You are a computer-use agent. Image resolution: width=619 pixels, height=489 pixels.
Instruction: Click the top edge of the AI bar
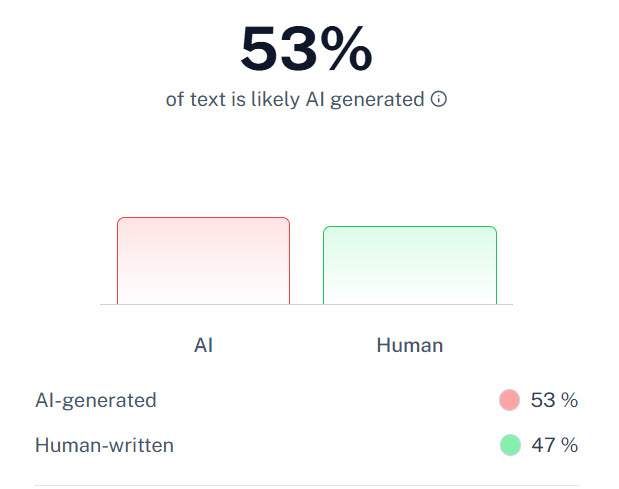coord(203,218)
